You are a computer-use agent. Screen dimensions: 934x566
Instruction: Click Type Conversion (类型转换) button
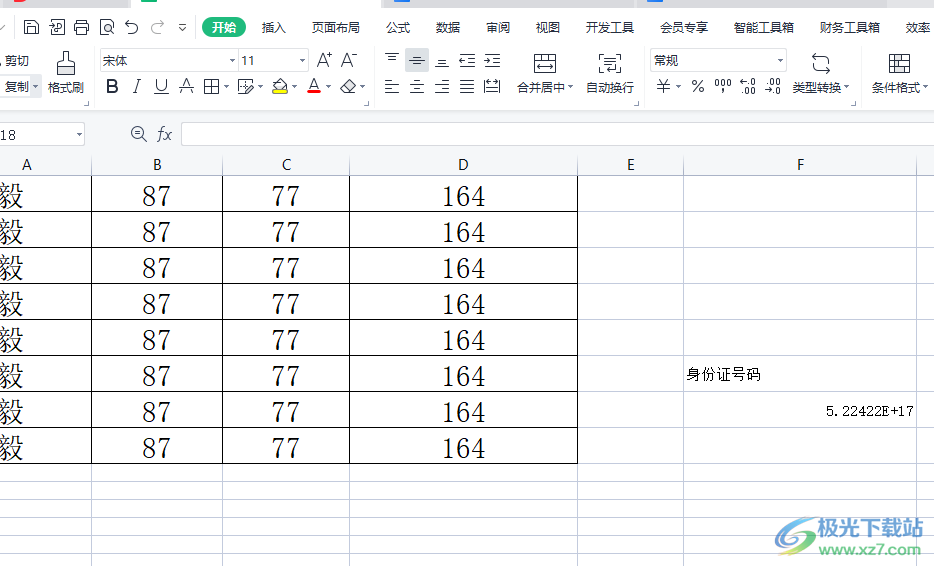(820, 73)
